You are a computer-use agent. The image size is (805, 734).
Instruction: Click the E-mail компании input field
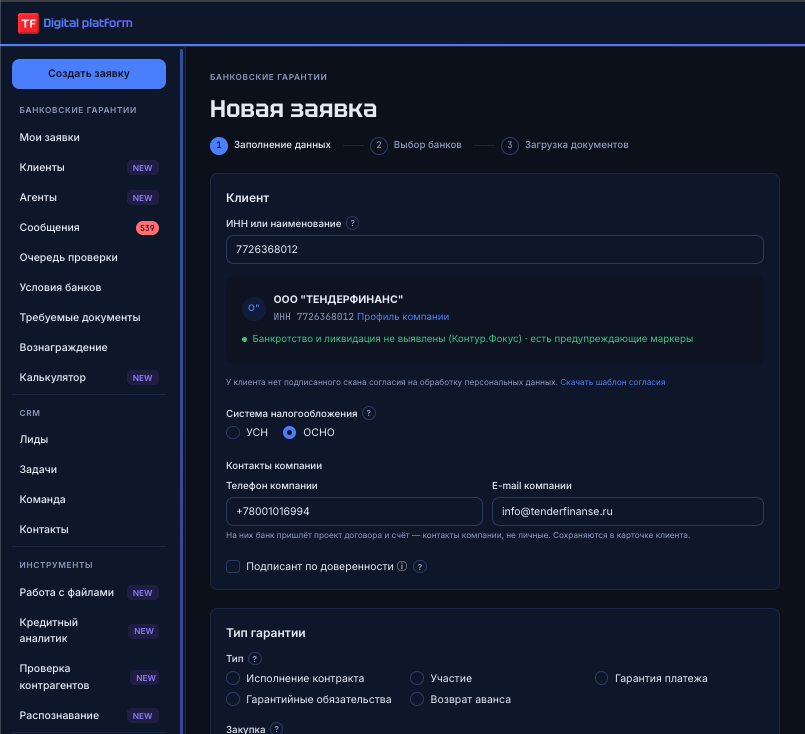click(x=627, y=511)
